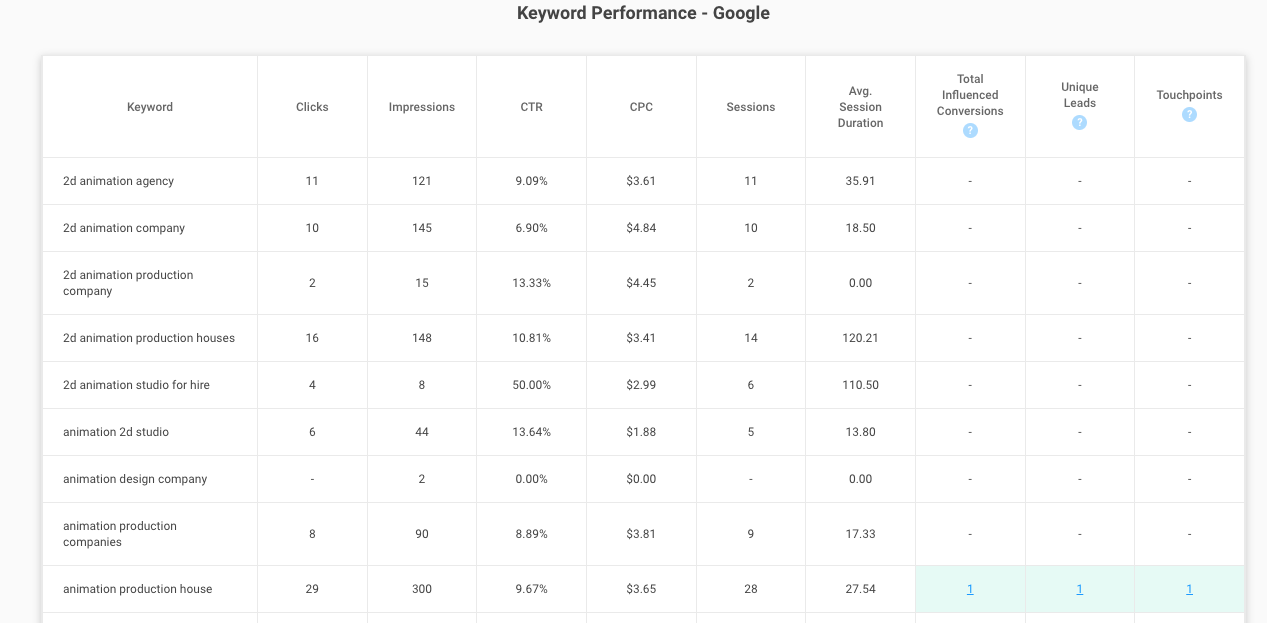
Task: Click help icon under Total Influenced Conversions
Action: click(970, 131)
